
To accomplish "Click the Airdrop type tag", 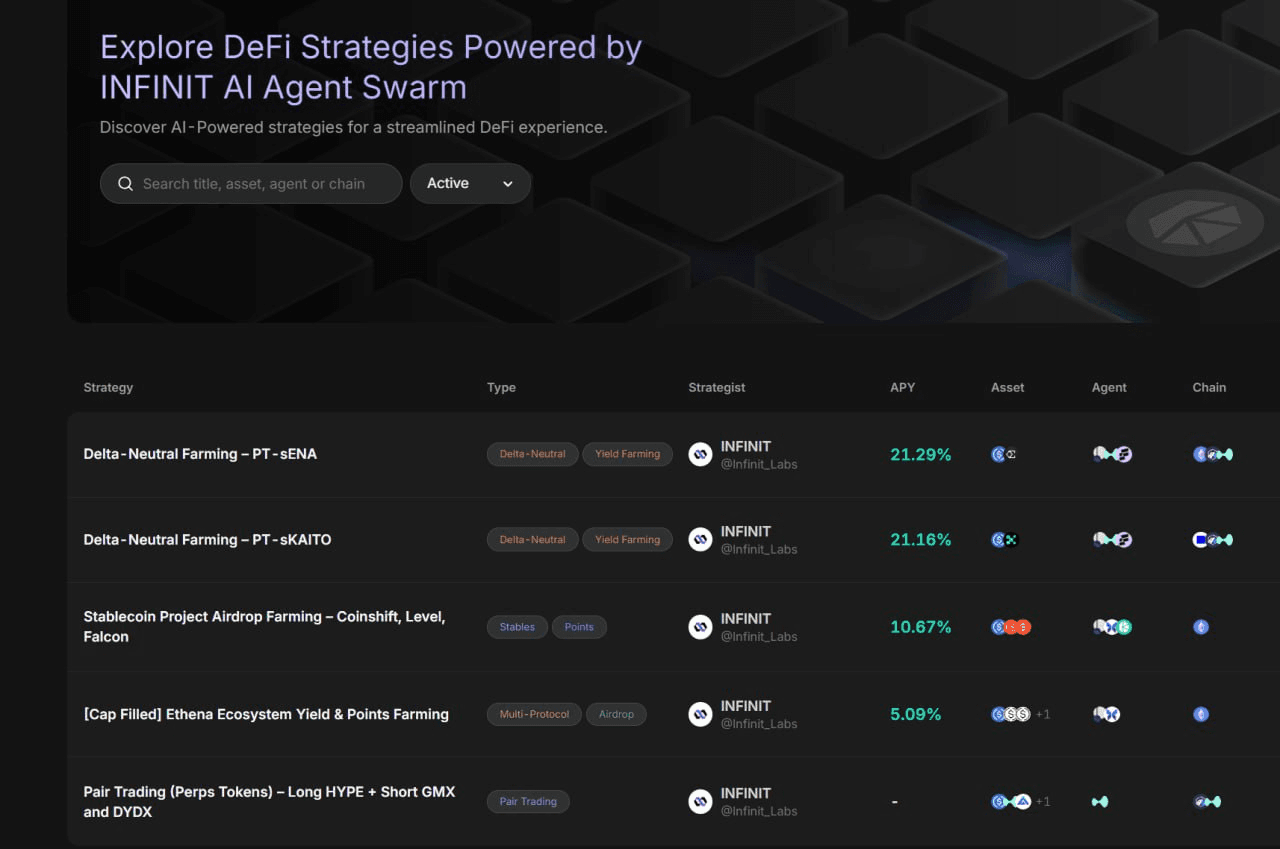I will click(x=616, y=714).
